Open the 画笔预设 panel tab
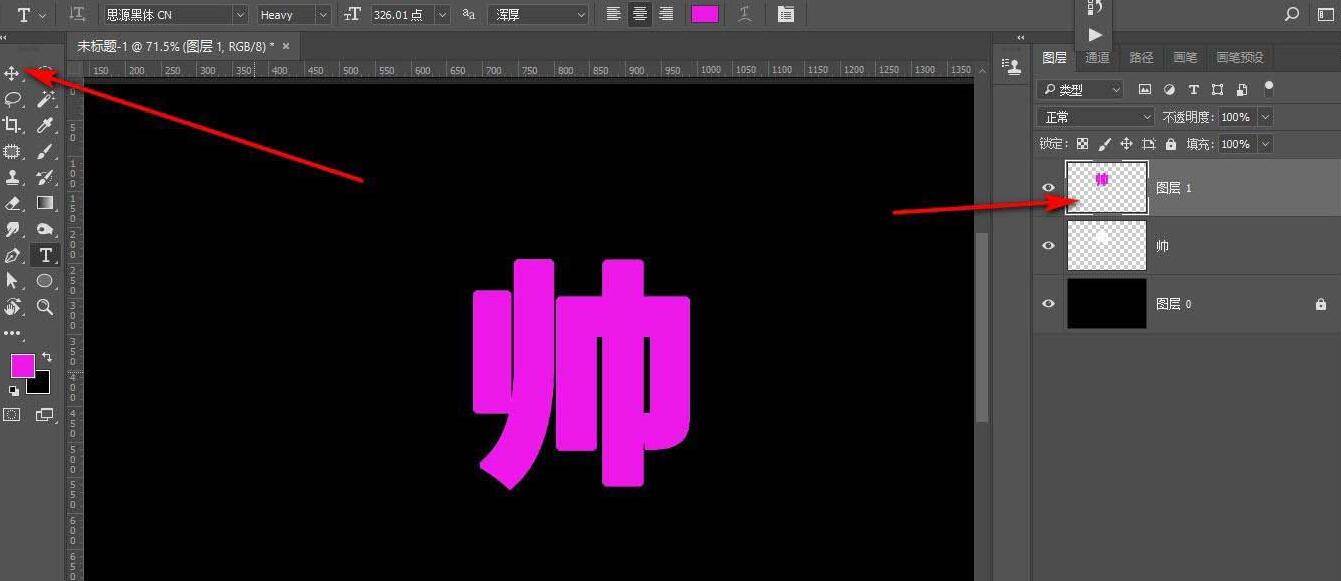1341x581 pixels. 1240,57
